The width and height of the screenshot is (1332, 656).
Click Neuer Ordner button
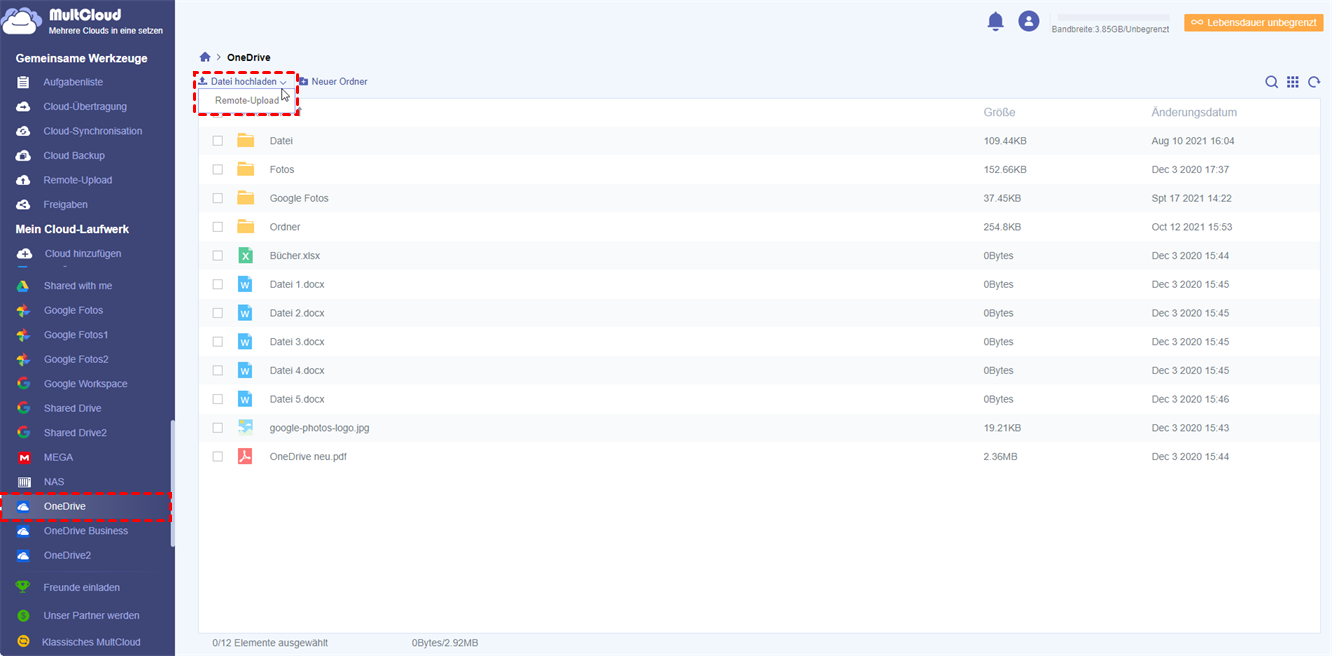pos(333,82)
